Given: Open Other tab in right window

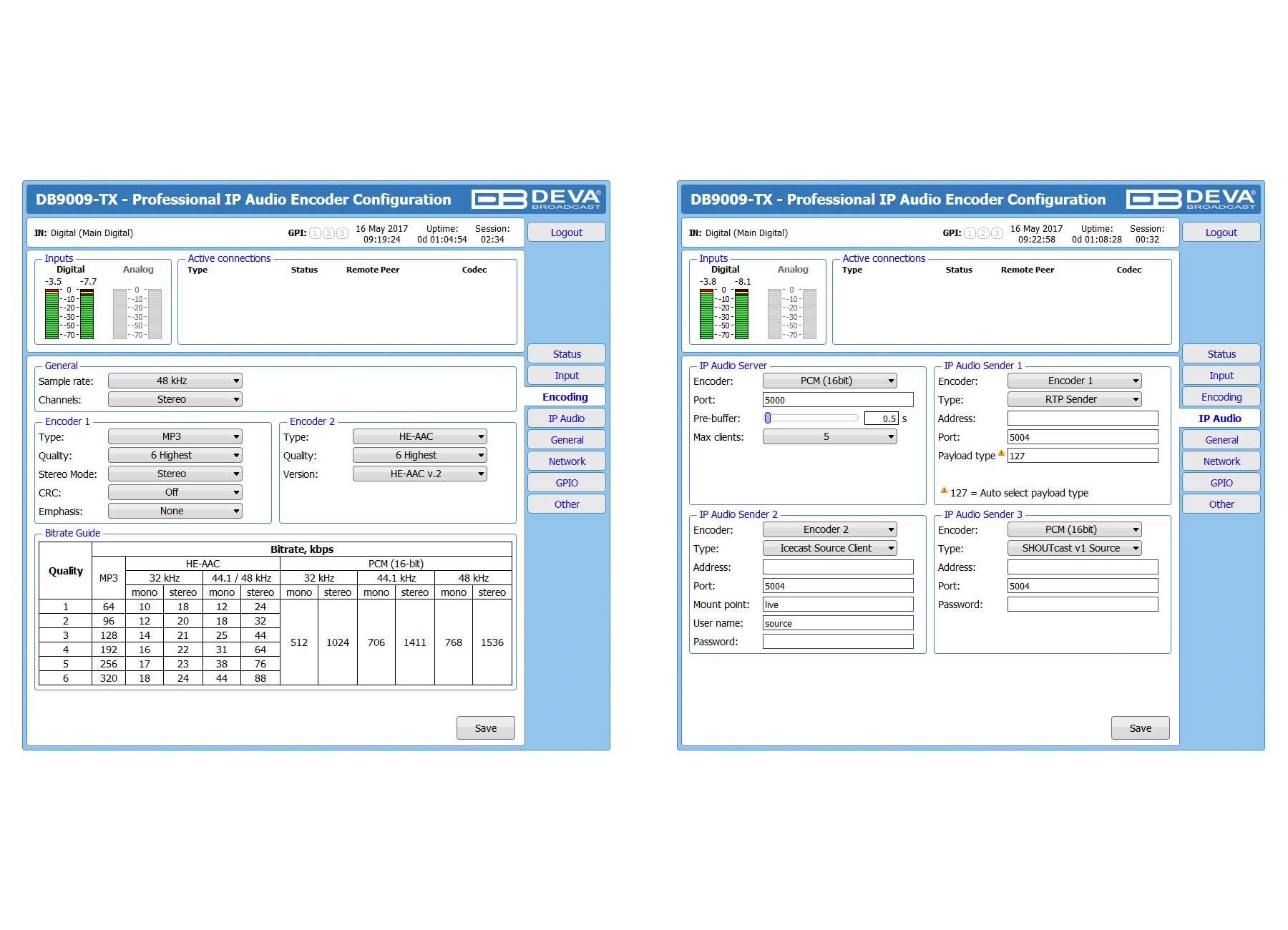Looking at the screenshot, I should [x=1221, y=504].
